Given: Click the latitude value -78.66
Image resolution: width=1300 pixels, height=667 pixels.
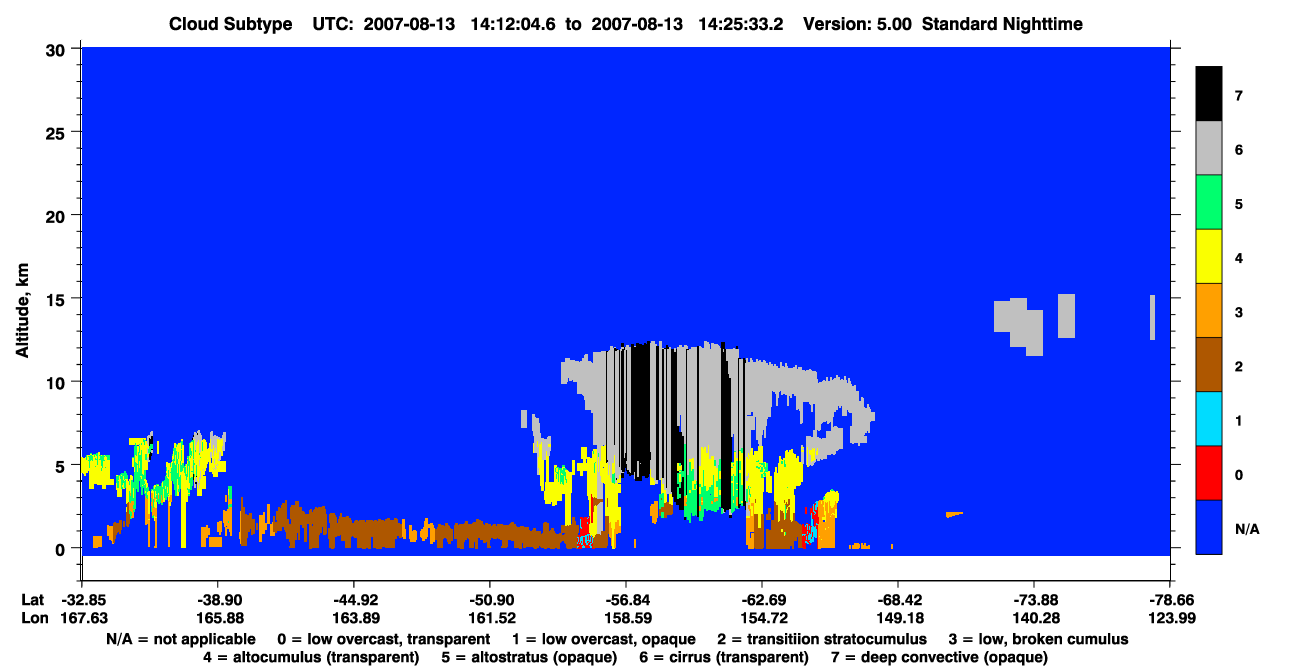Looking at the screenshot, I should click(1169, 599).
